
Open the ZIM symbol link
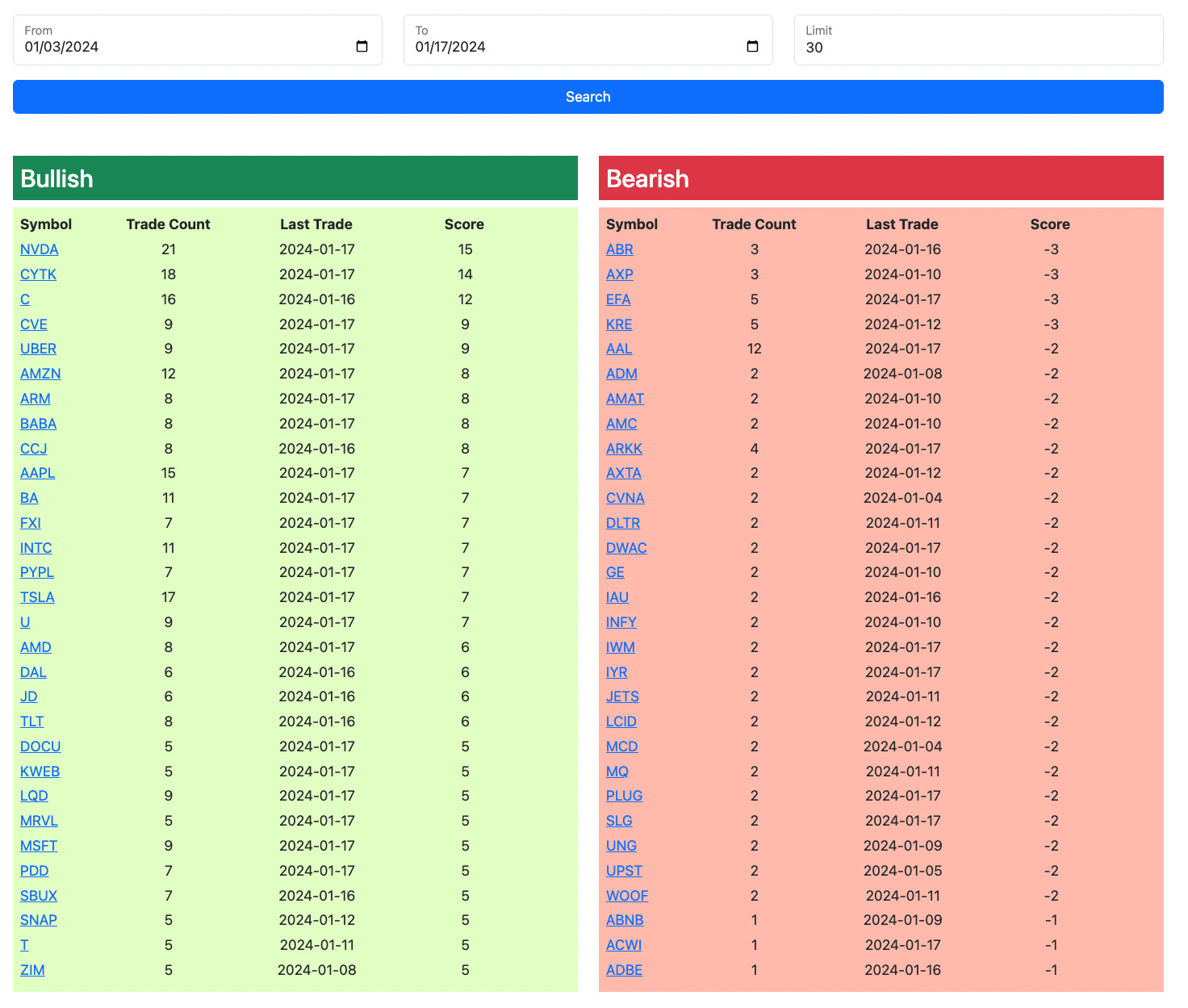pos(32,970)
